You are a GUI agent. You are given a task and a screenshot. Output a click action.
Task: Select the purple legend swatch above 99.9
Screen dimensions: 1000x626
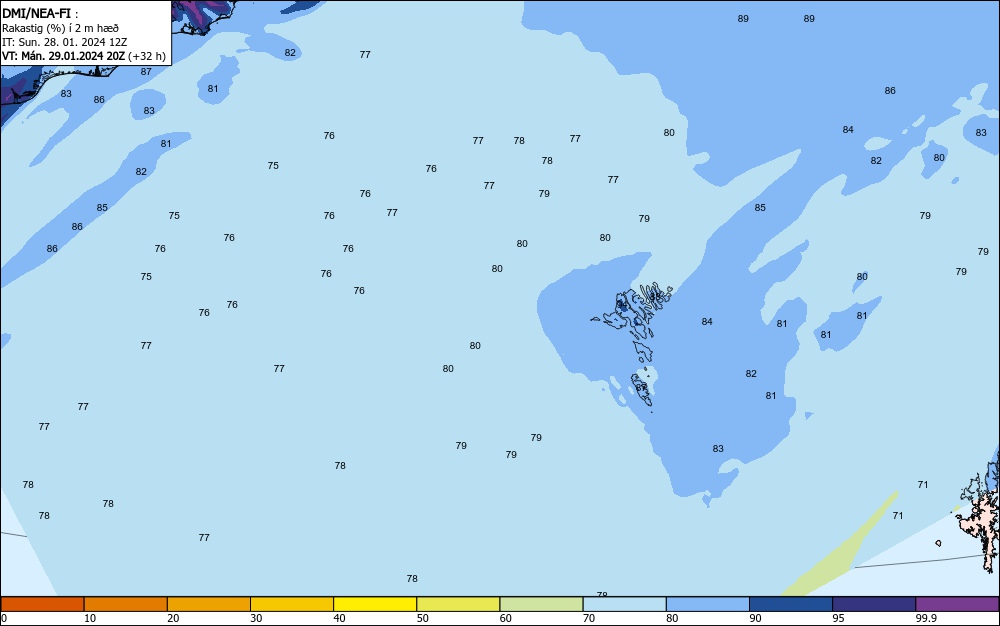[957, 604]
